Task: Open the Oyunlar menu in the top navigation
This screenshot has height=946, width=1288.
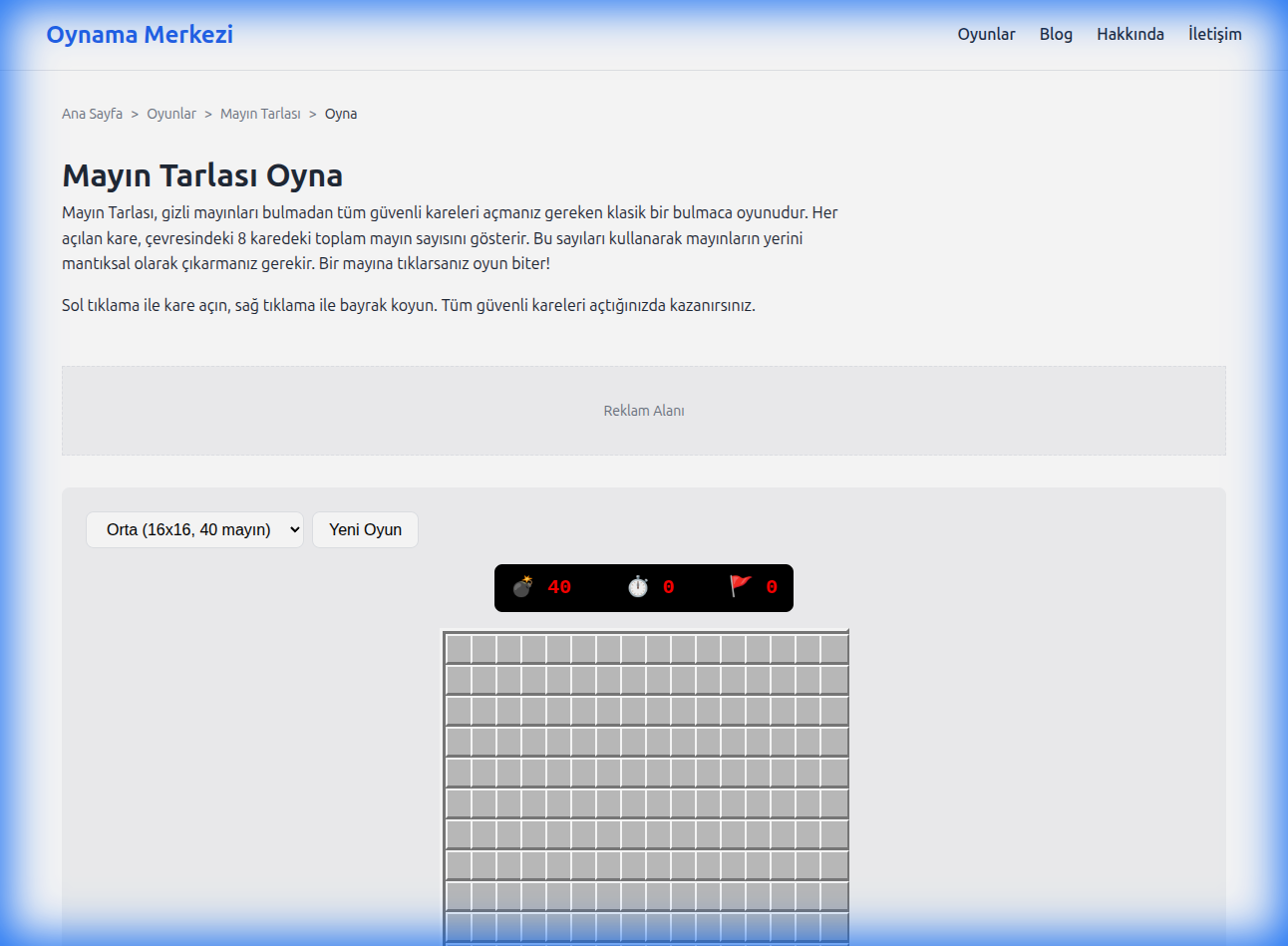Action: tap(986, 34)
